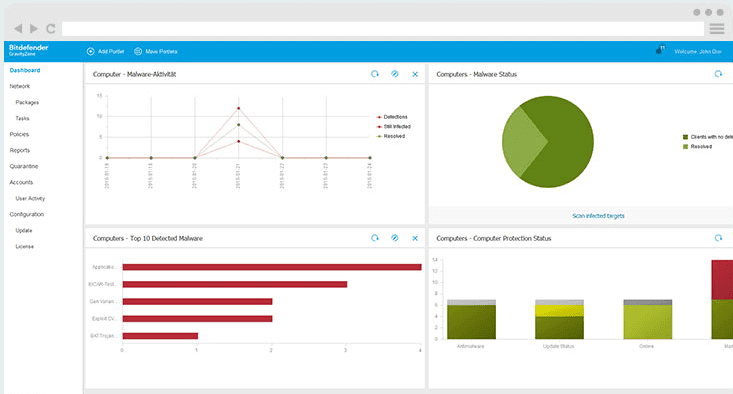Toggle the Resolved line chart legend entry
This screenshot has height=394, width=733.
click(391, 136)
